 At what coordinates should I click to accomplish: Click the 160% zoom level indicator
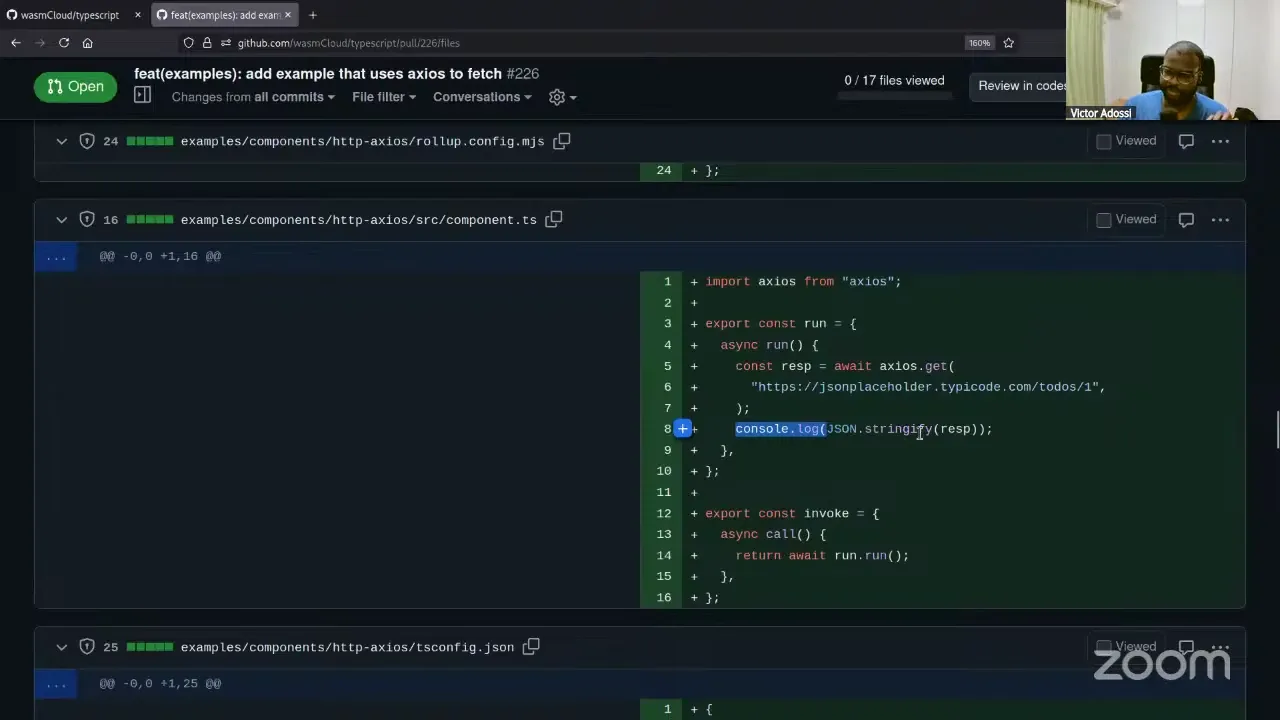click(x=979, y=43)
